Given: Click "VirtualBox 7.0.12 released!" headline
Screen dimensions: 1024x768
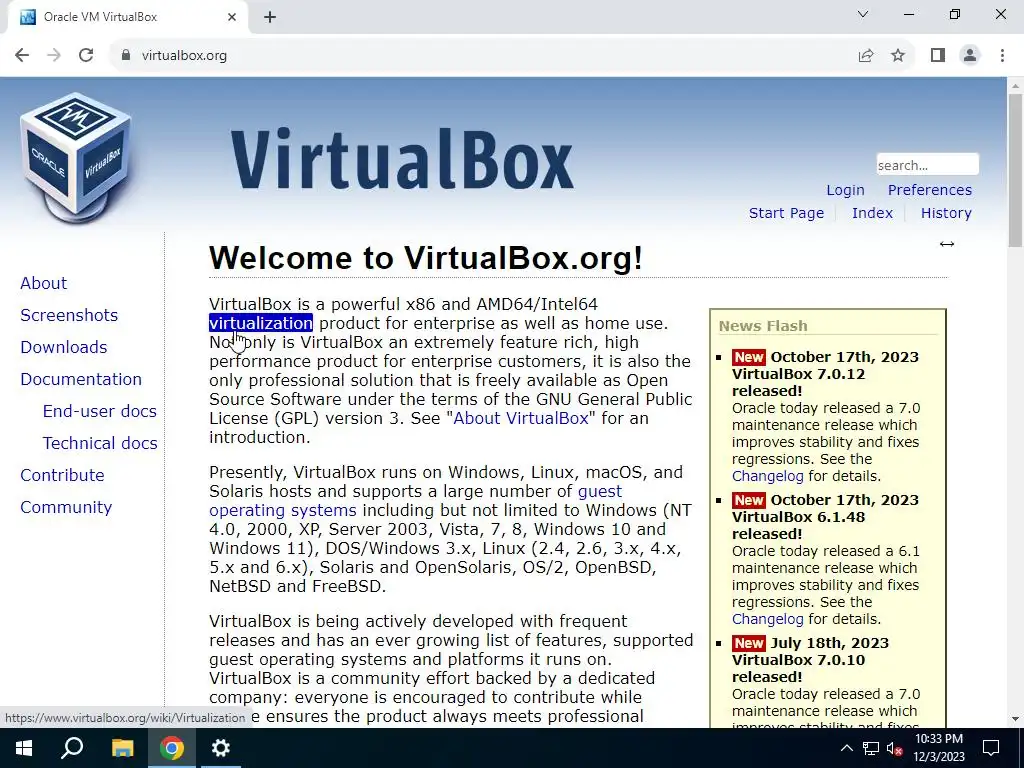Looking at the screenshot, I should (798, 383).
